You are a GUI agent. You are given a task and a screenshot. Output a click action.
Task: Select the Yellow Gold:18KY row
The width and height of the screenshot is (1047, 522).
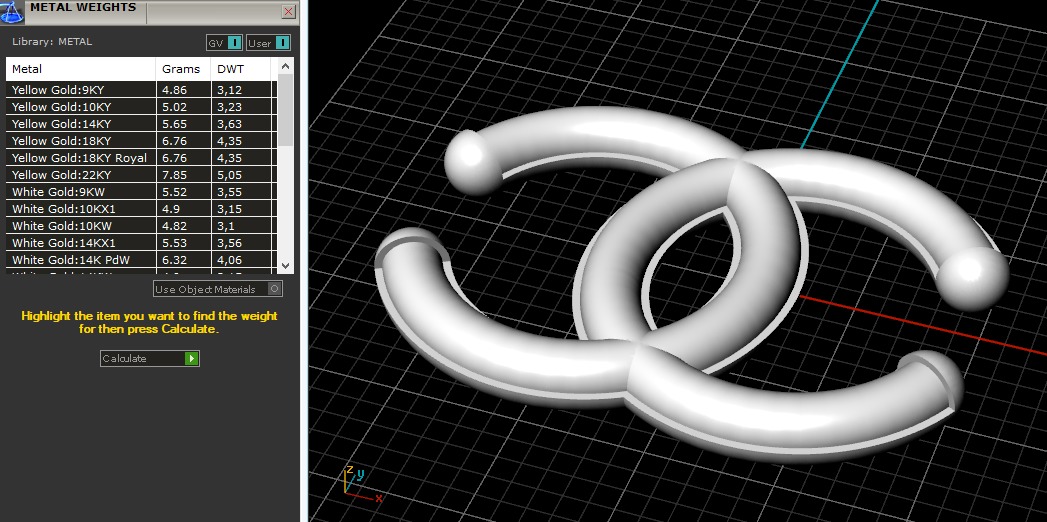point(141,141)
